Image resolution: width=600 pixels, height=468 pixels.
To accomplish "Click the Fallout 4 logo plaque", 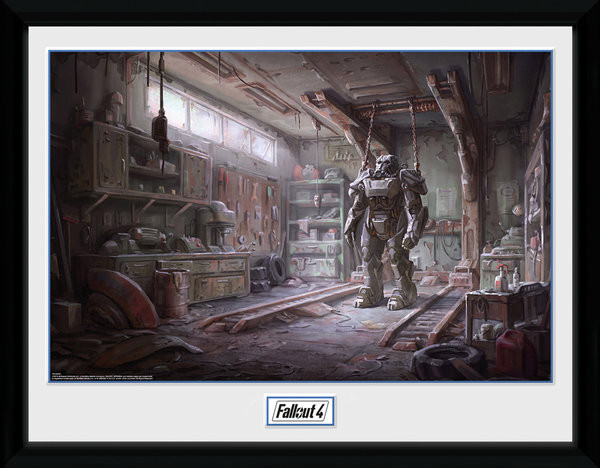I will click(300, 410).
